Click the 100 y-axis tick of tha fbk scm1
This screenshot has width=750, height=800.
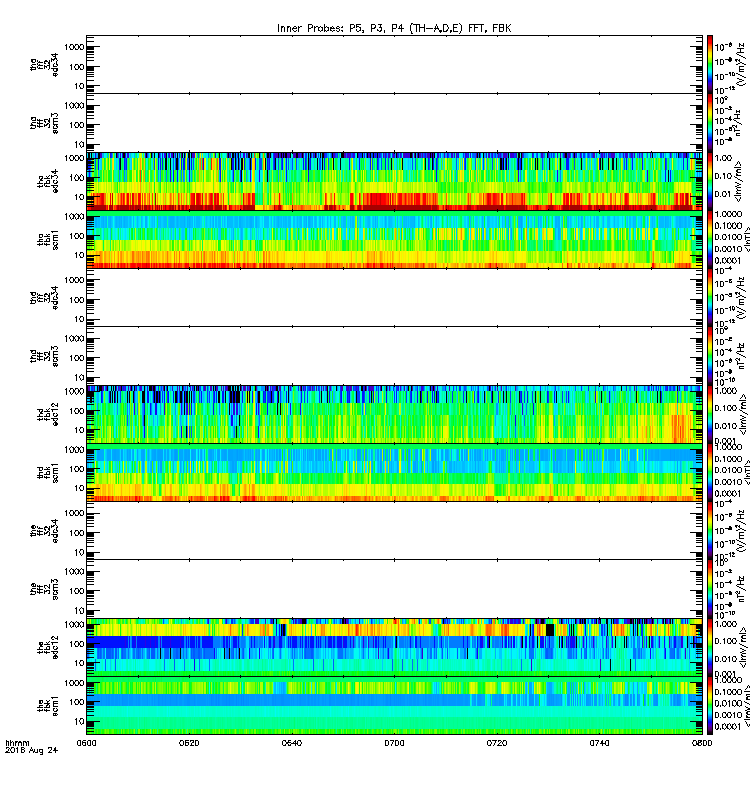point(77,236)
